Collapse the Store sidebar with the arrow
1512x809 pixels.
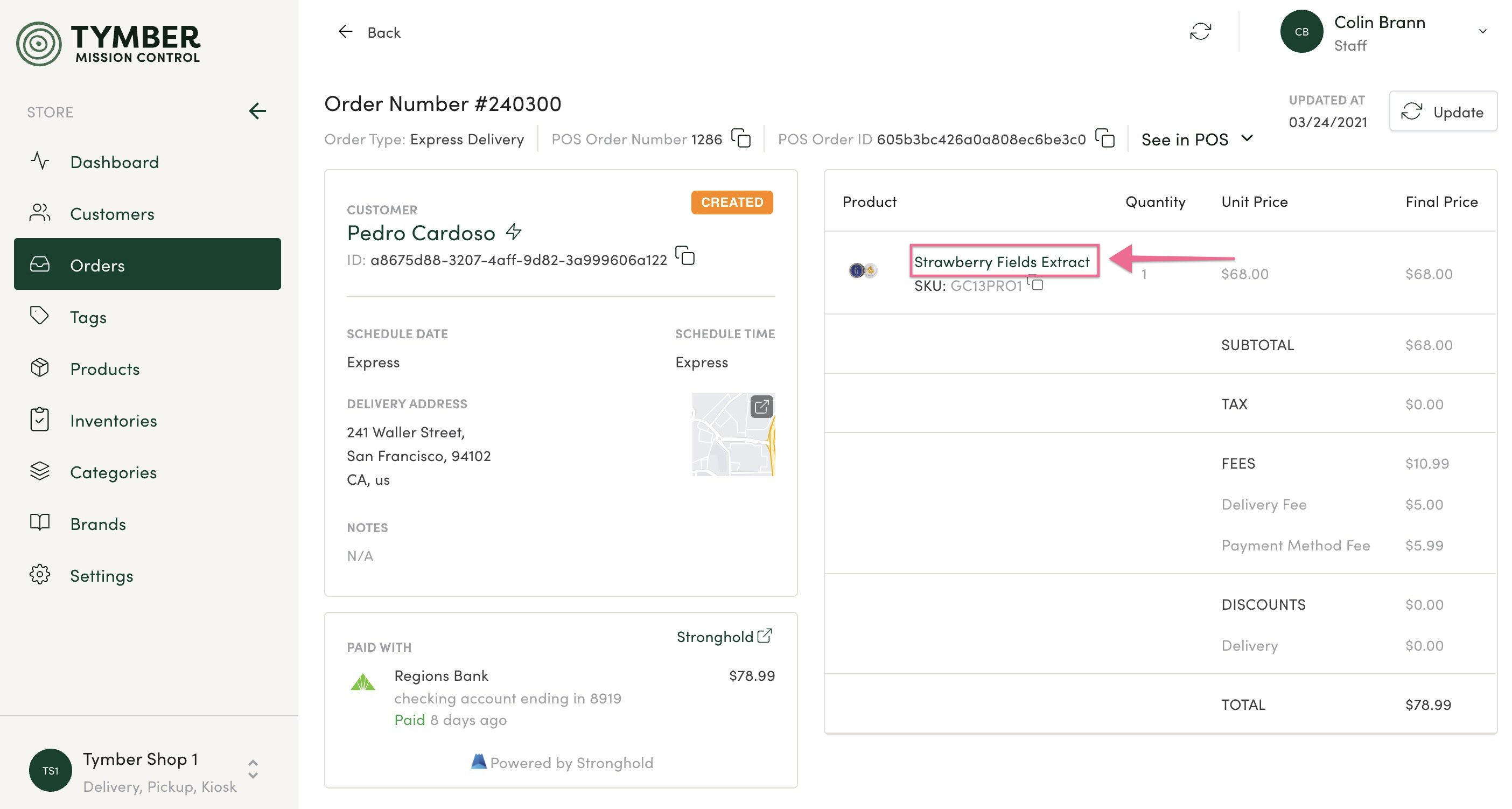[x=257, y=111]
